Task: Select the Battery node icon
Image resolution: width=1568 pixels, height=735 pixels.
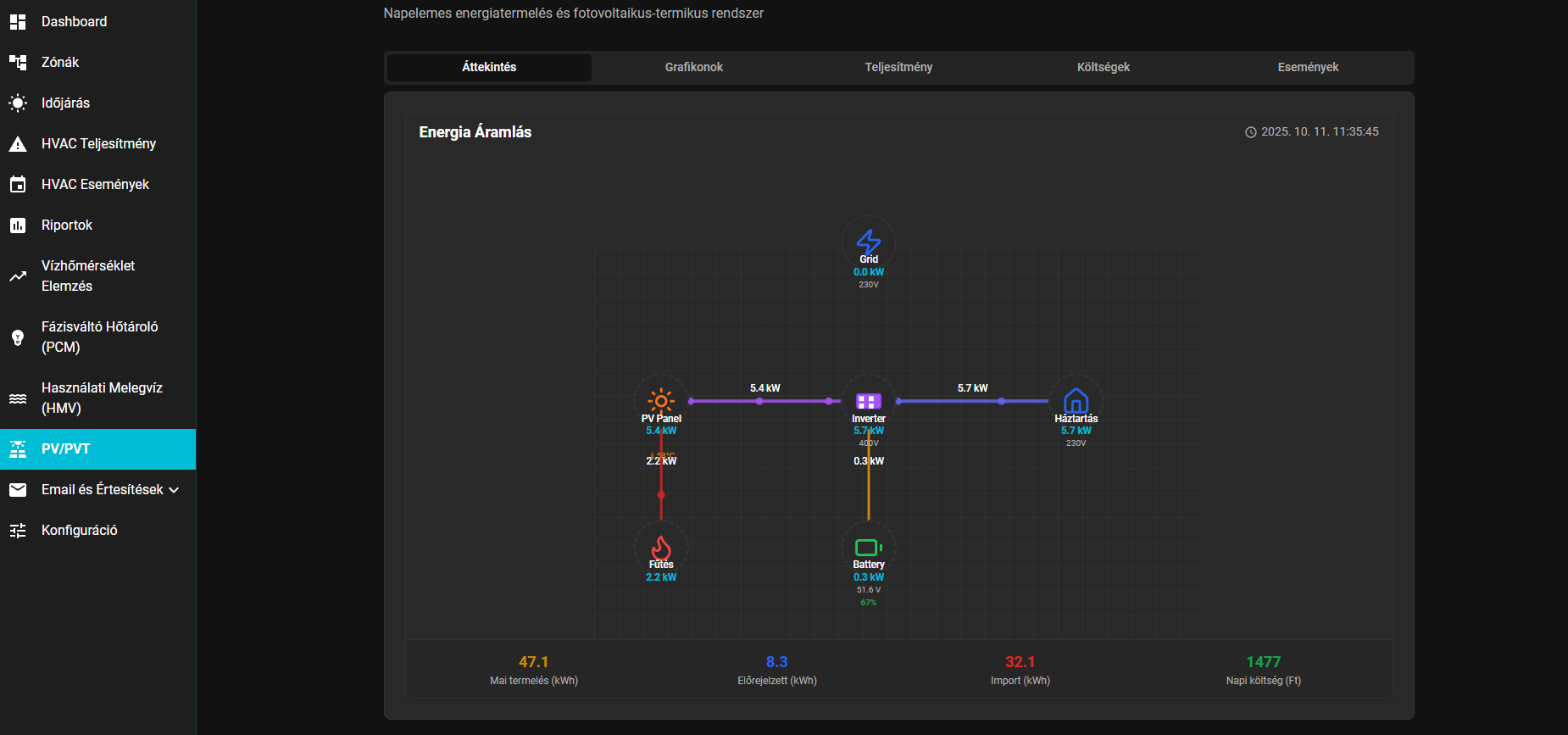Action: coord(869,548)
